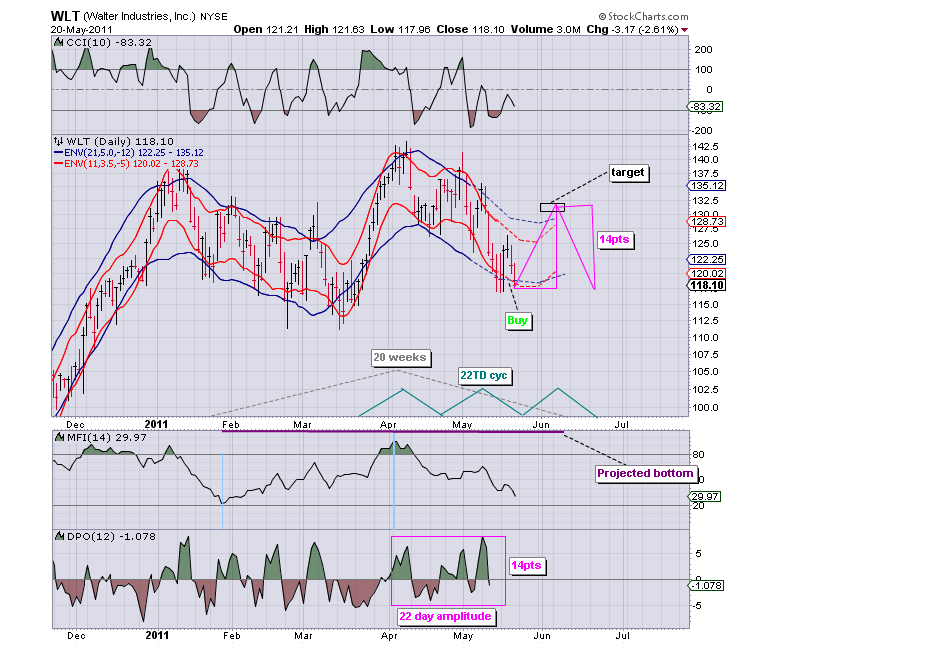Click the 120.02 red price tag
The image size is (929, 664).
pyautogui.click(x=707, y=274)
